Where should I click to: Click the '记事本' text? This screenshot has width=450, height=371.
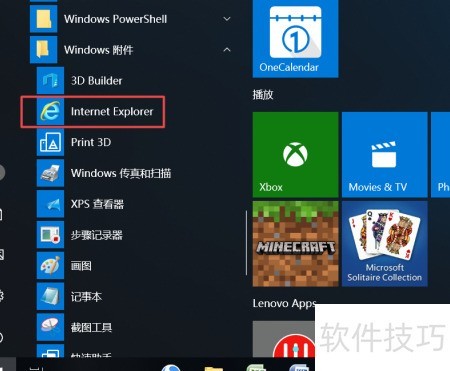tap(86, 297)
